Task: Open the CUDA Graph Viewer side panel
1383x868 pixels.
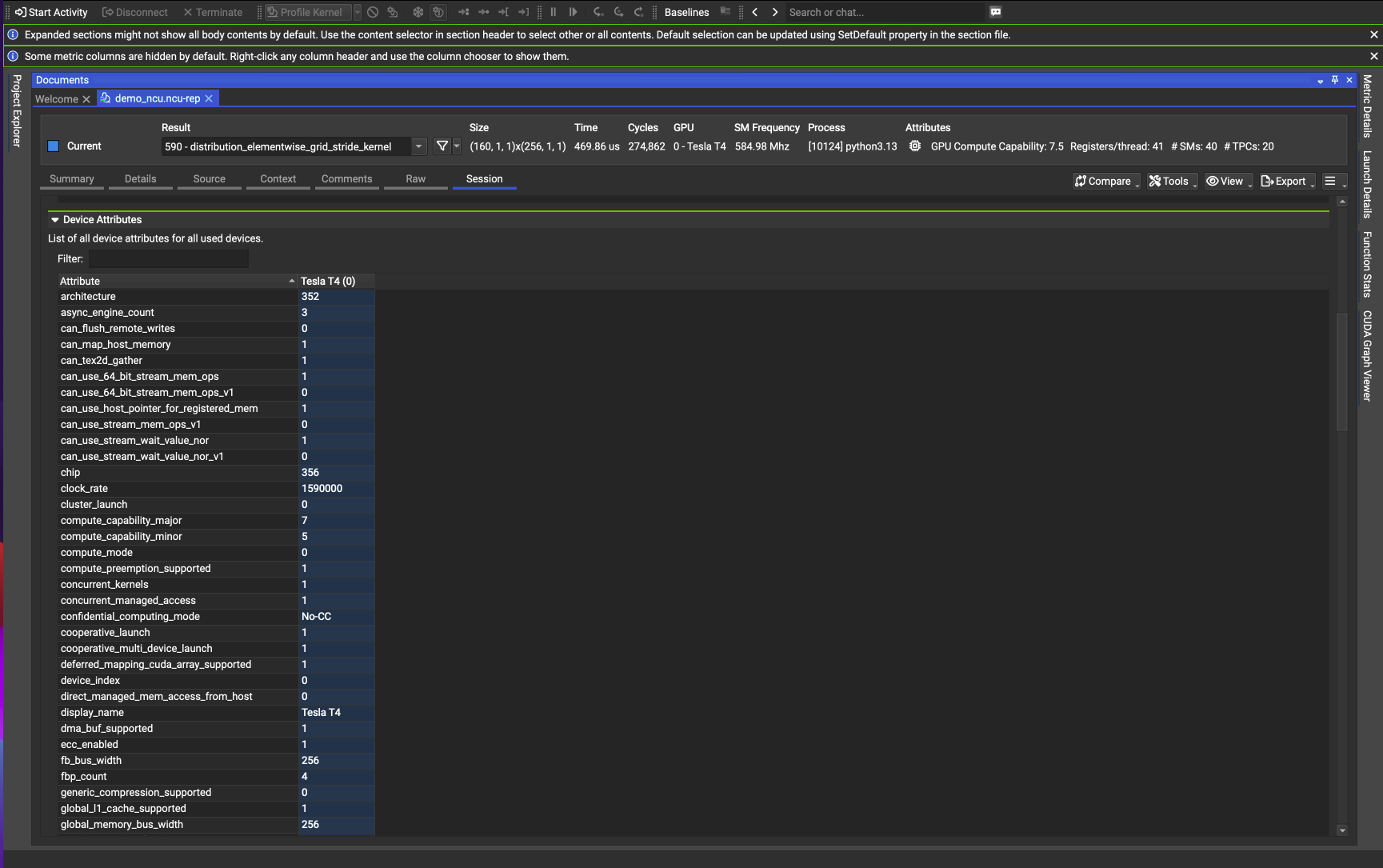Action: tap(1367, 355)
